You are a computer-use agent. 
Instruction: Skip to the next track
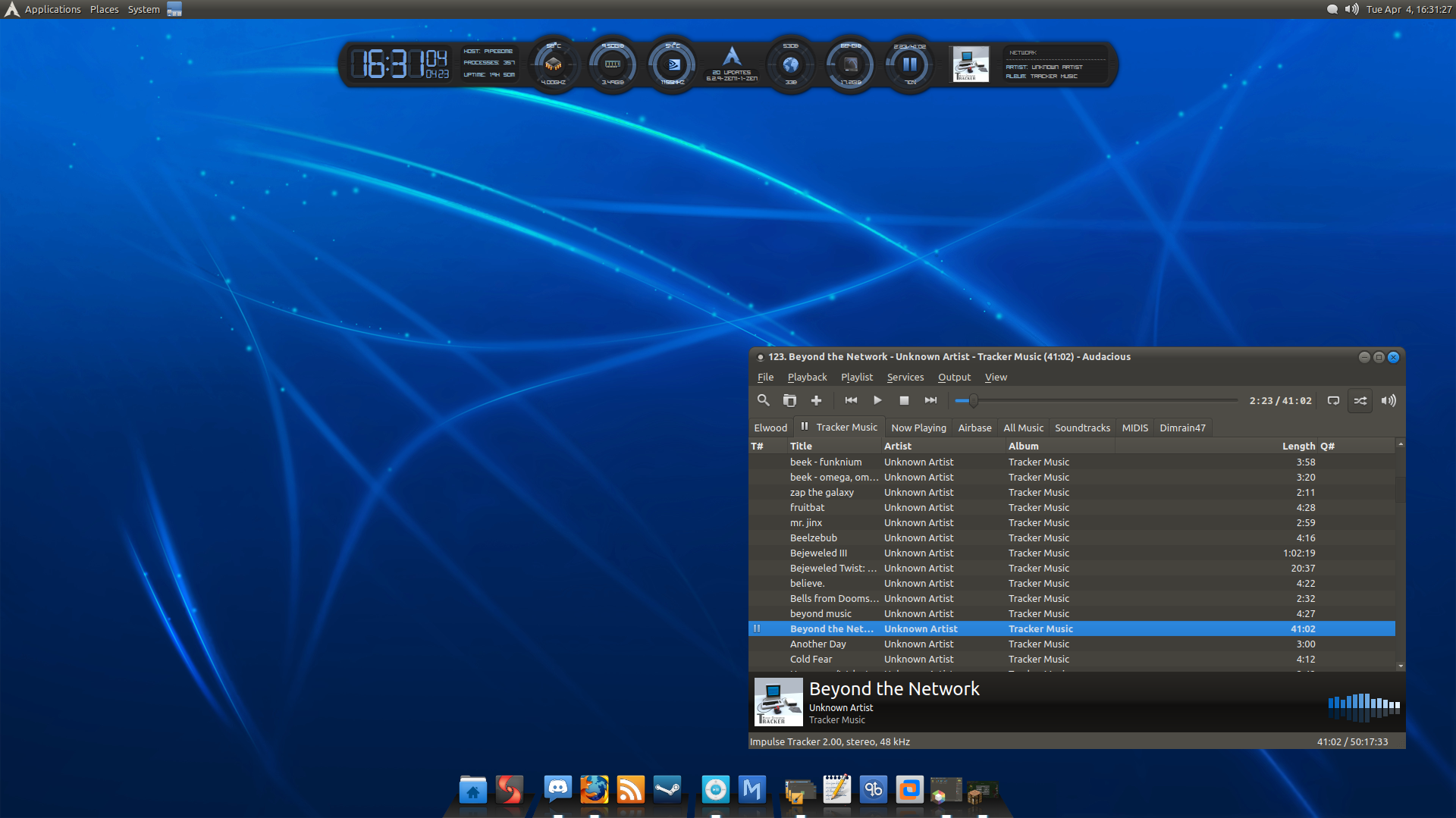tap(930, 400)
